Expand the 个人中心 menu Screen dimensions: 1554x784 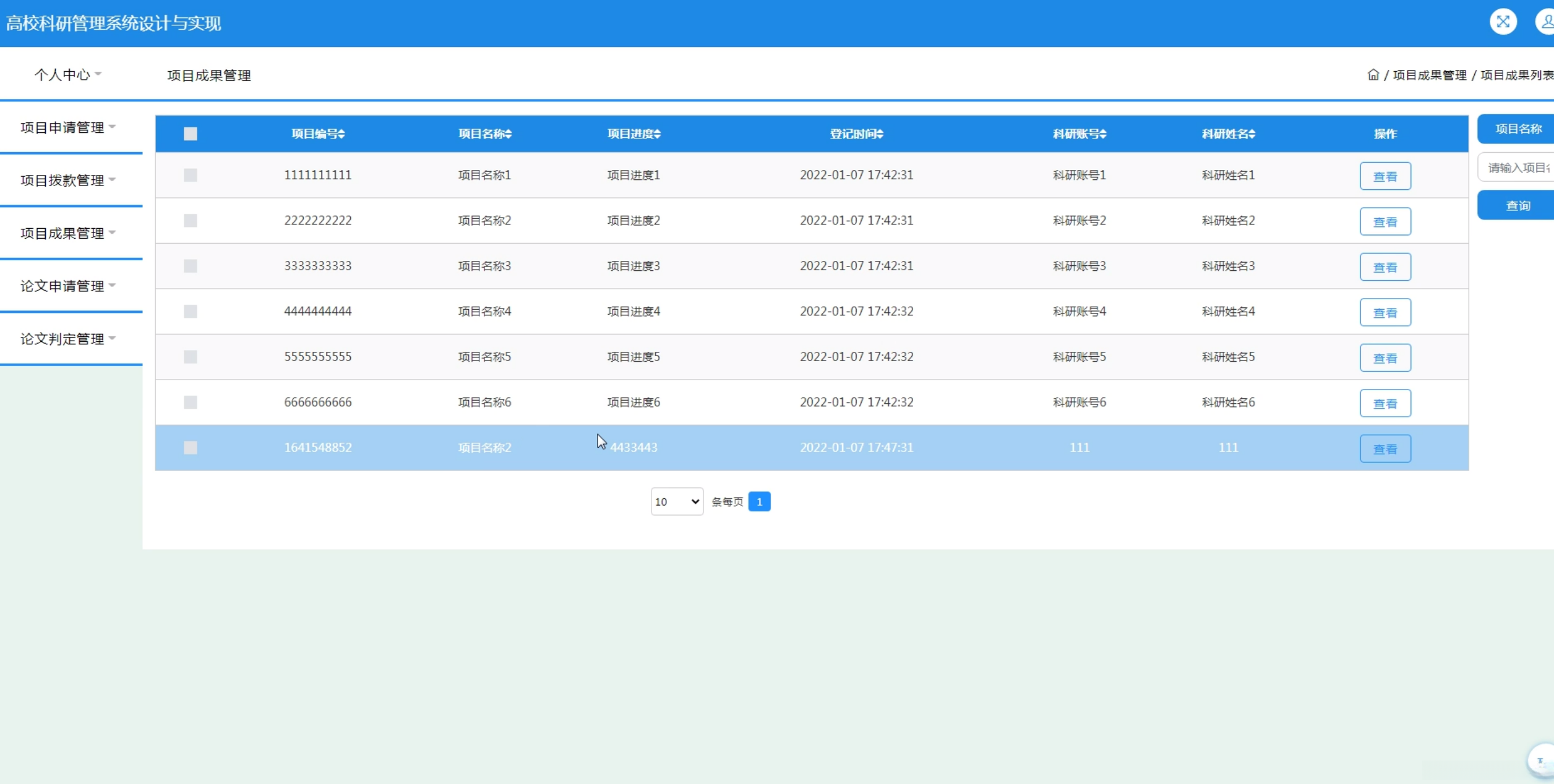click(x=67, y=75)
